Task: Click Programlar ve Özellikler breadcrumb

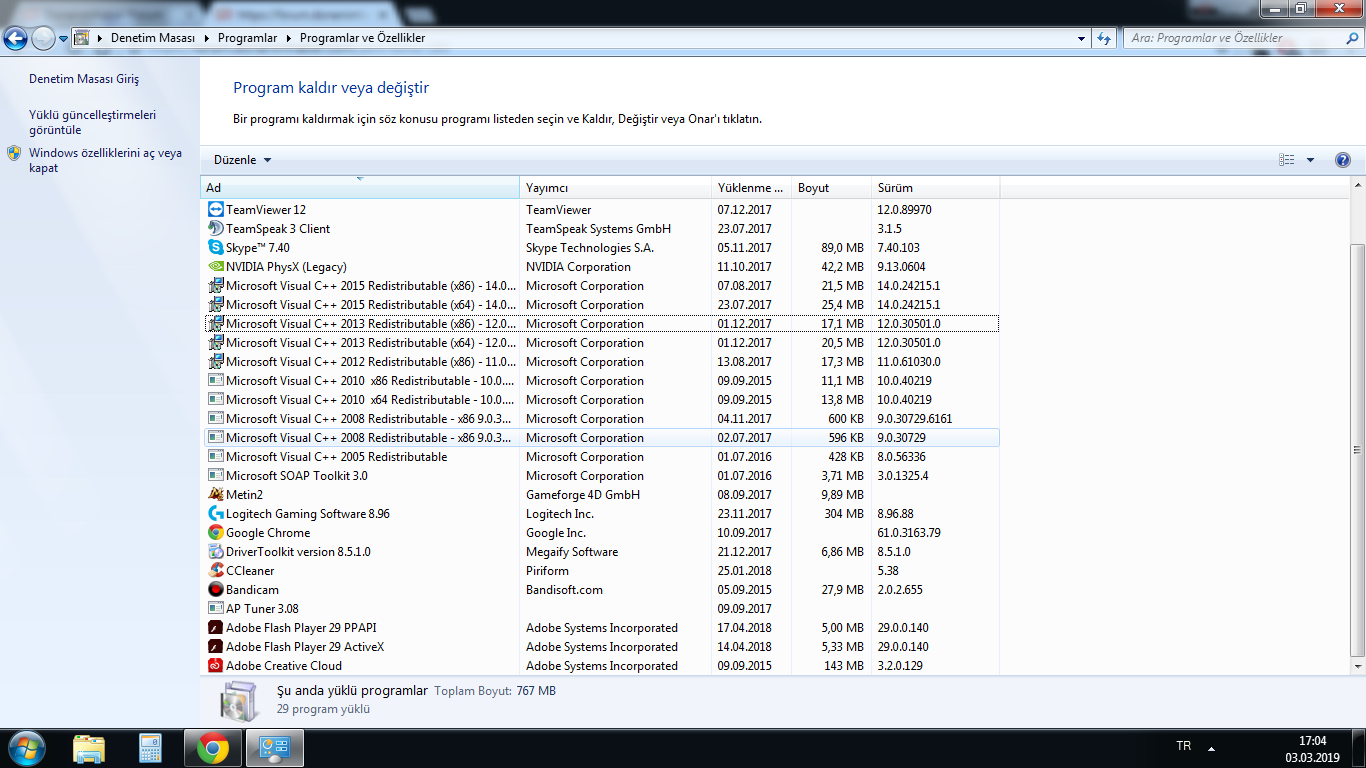Action: tap(362, 38)
